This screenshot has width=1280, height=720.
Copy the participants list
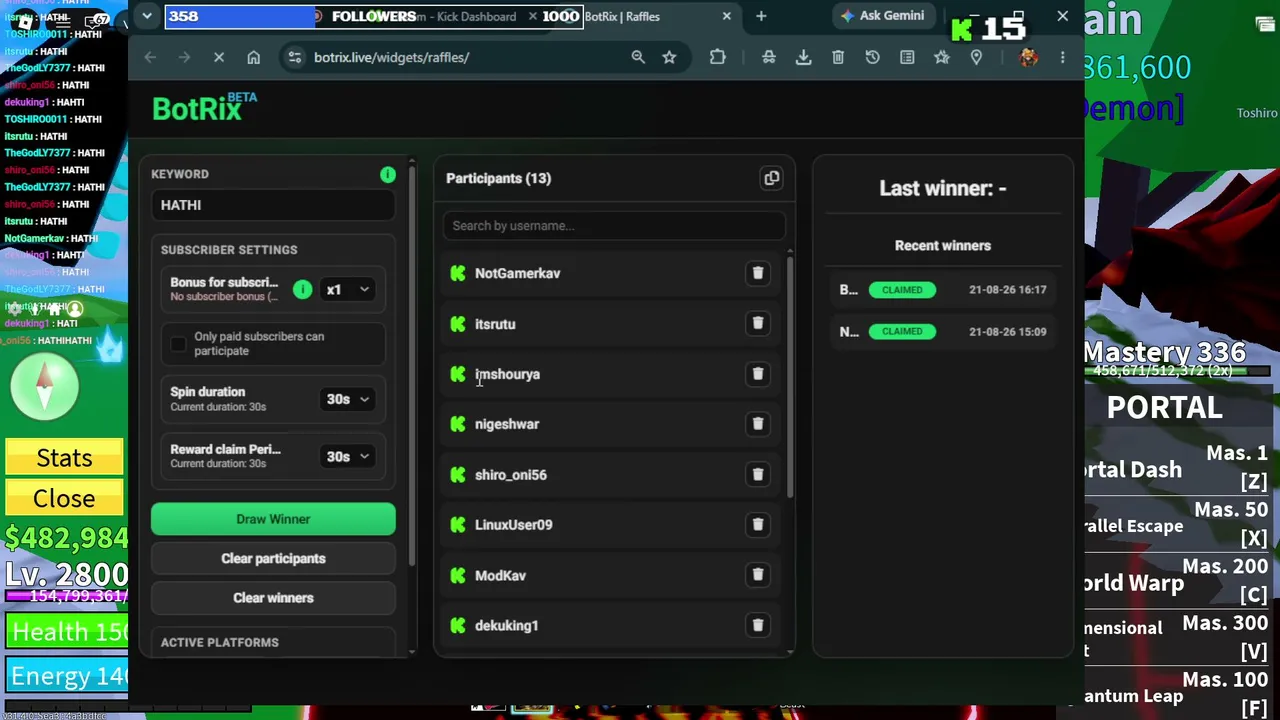tap(771, 178)
